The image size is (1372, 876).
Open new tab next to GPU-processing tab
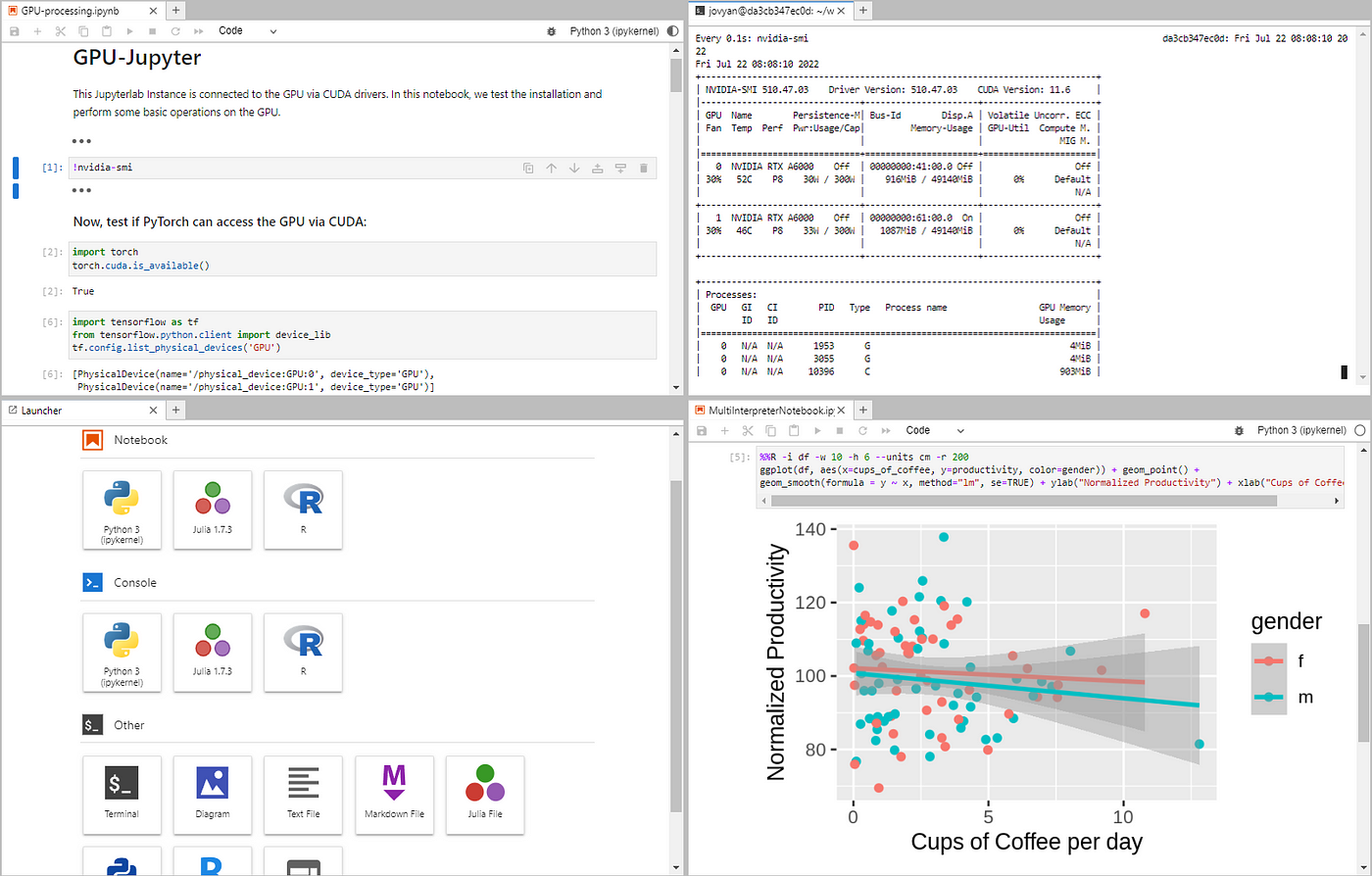pos(176,10)
